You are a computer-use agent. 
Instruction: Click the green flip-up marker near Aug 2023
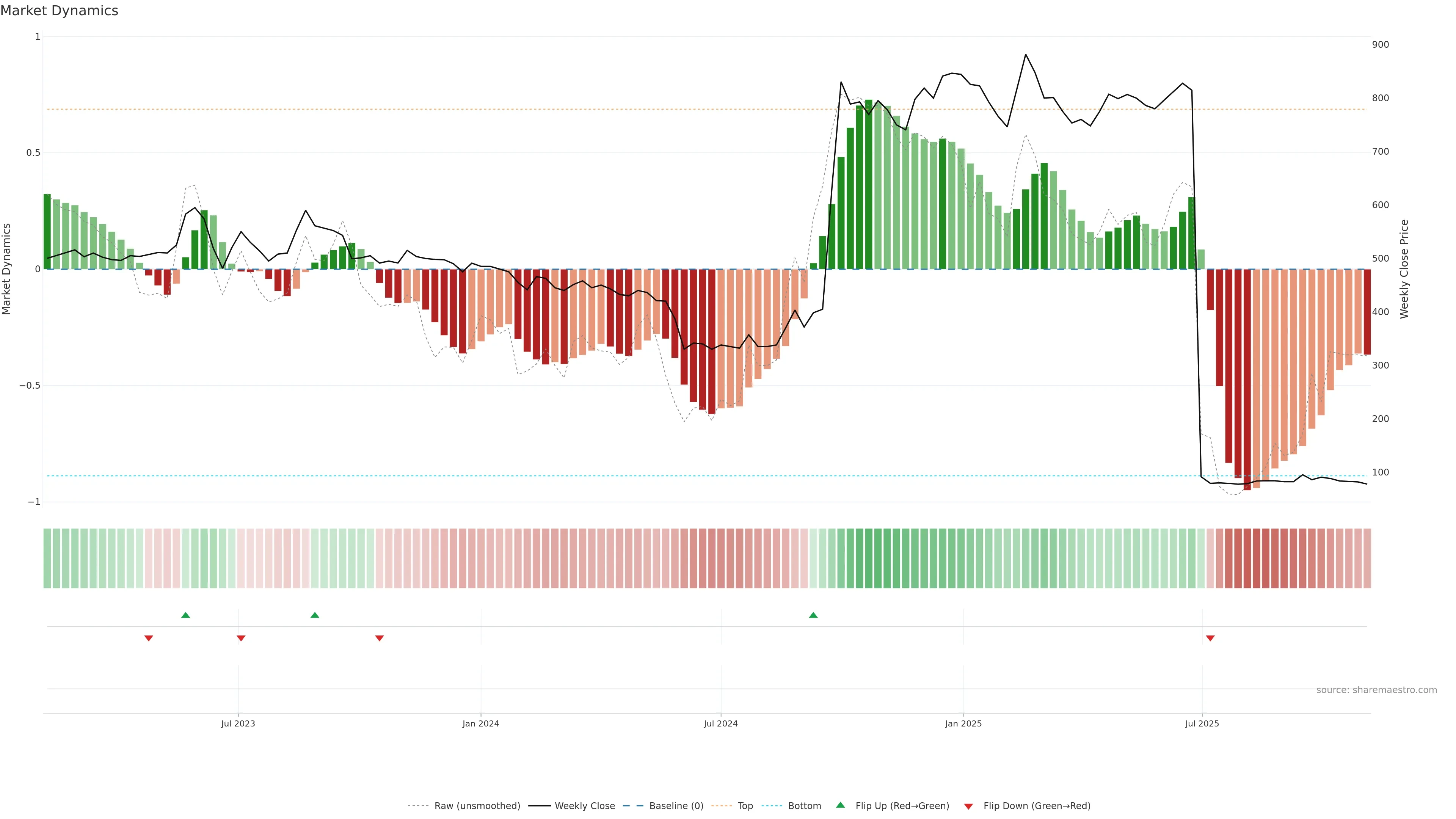pyautogui.click(x=315, y=615)
